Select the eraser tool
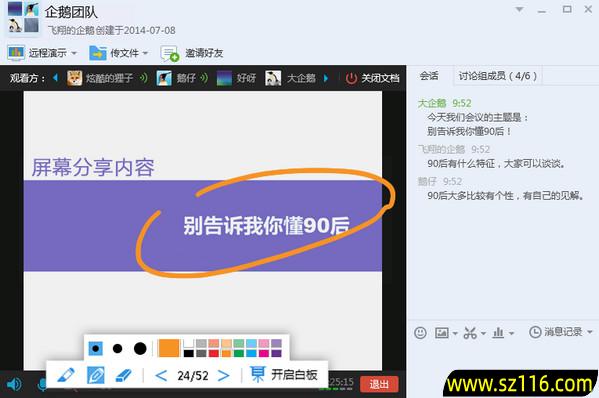 pyautogui.click(x=124, y=375)
